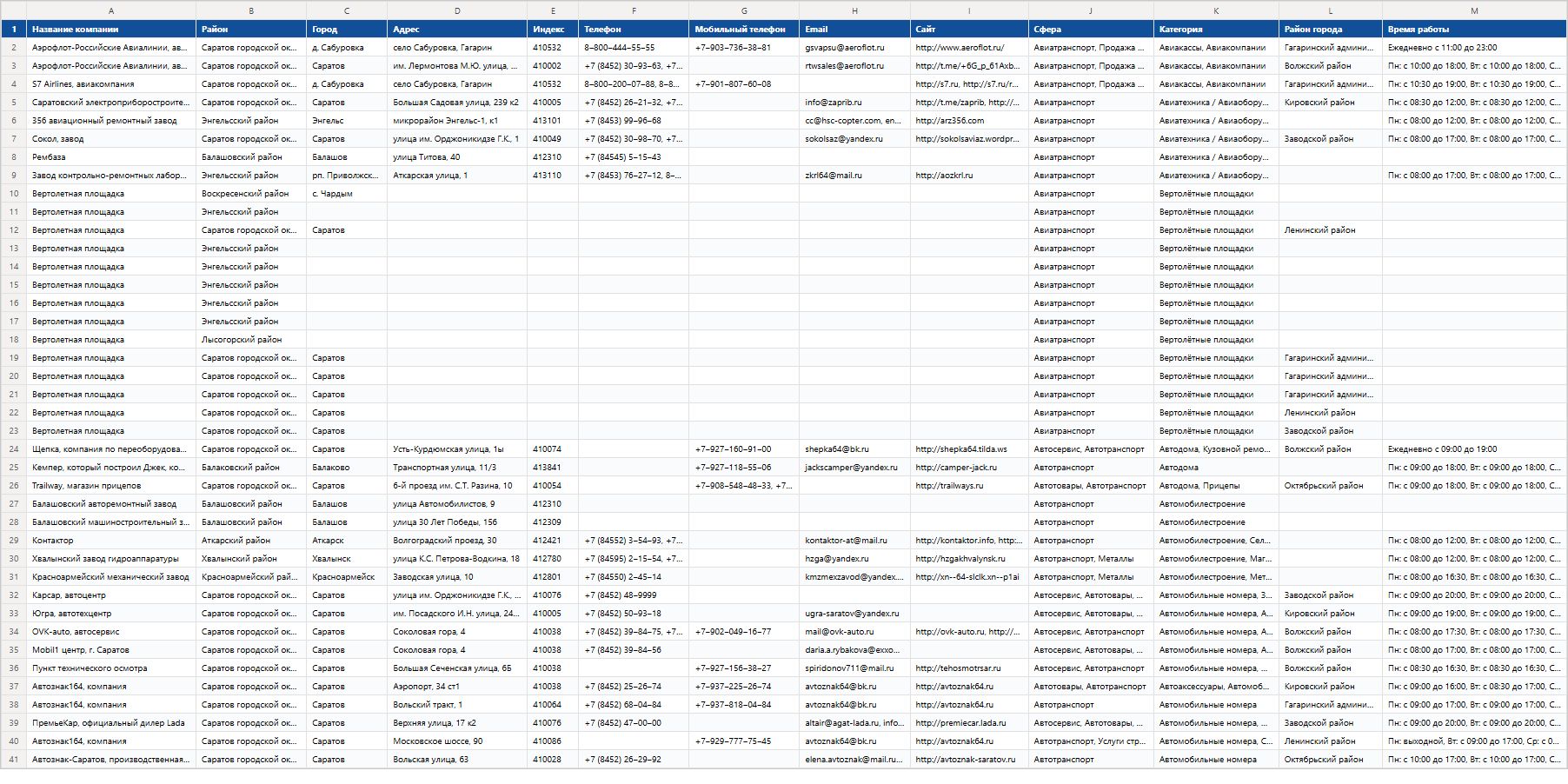Select "Ежедневно с 11:00 до 23:00" cell
The height and width of the screenshot is (784, 1568).
[x=1474, y=48]
